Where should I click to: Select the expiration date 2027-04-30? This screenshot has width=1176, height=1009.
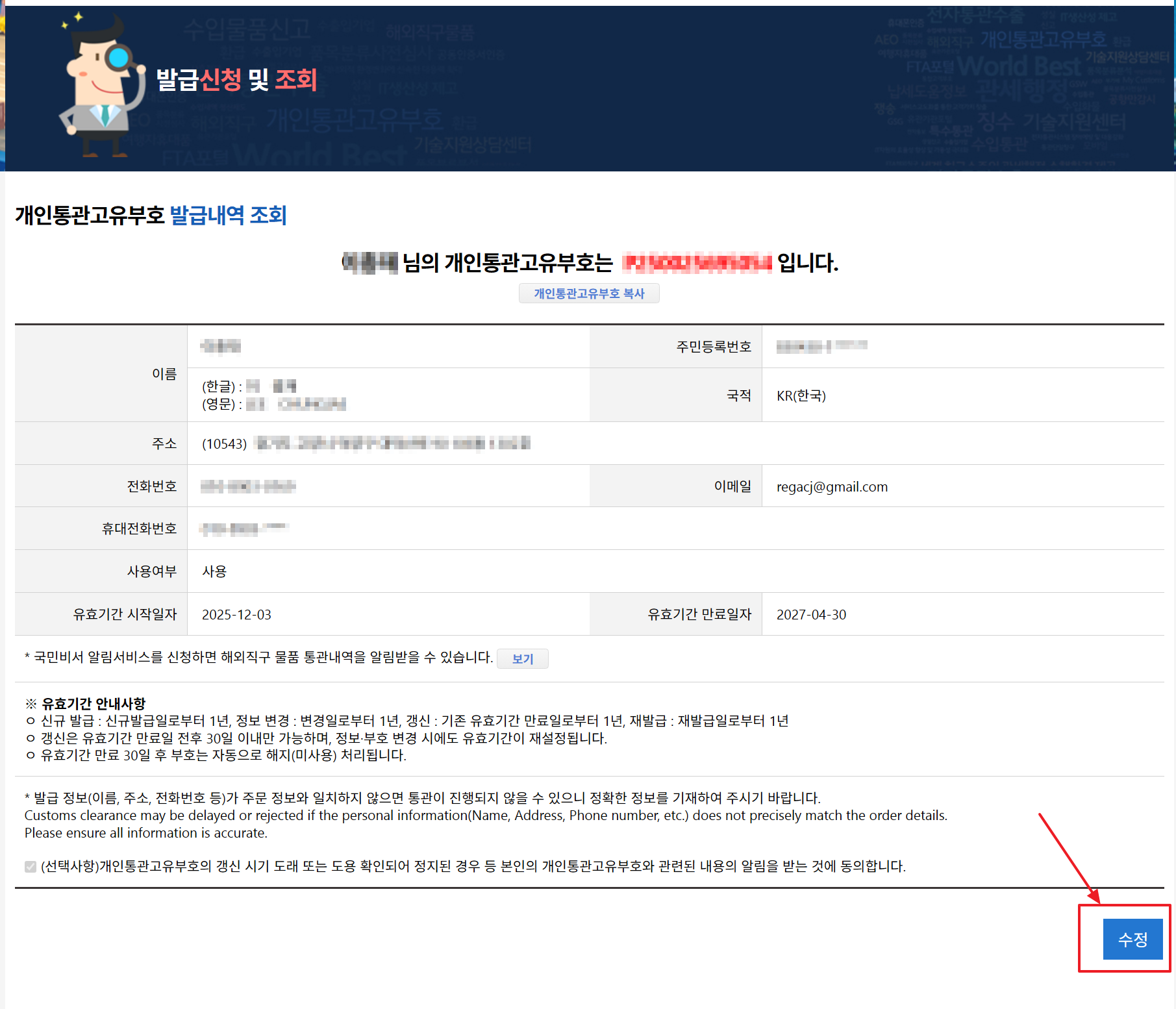[x=811, y=614]
